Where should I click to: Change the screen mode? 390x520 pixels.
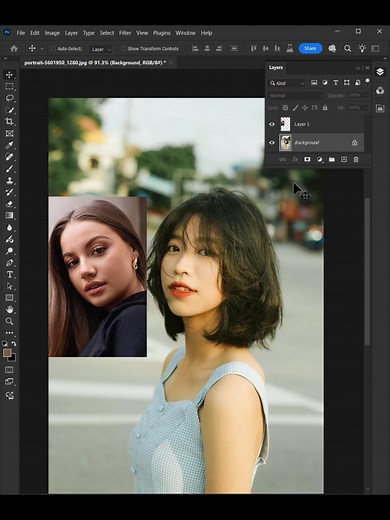(x=9, y=382)
